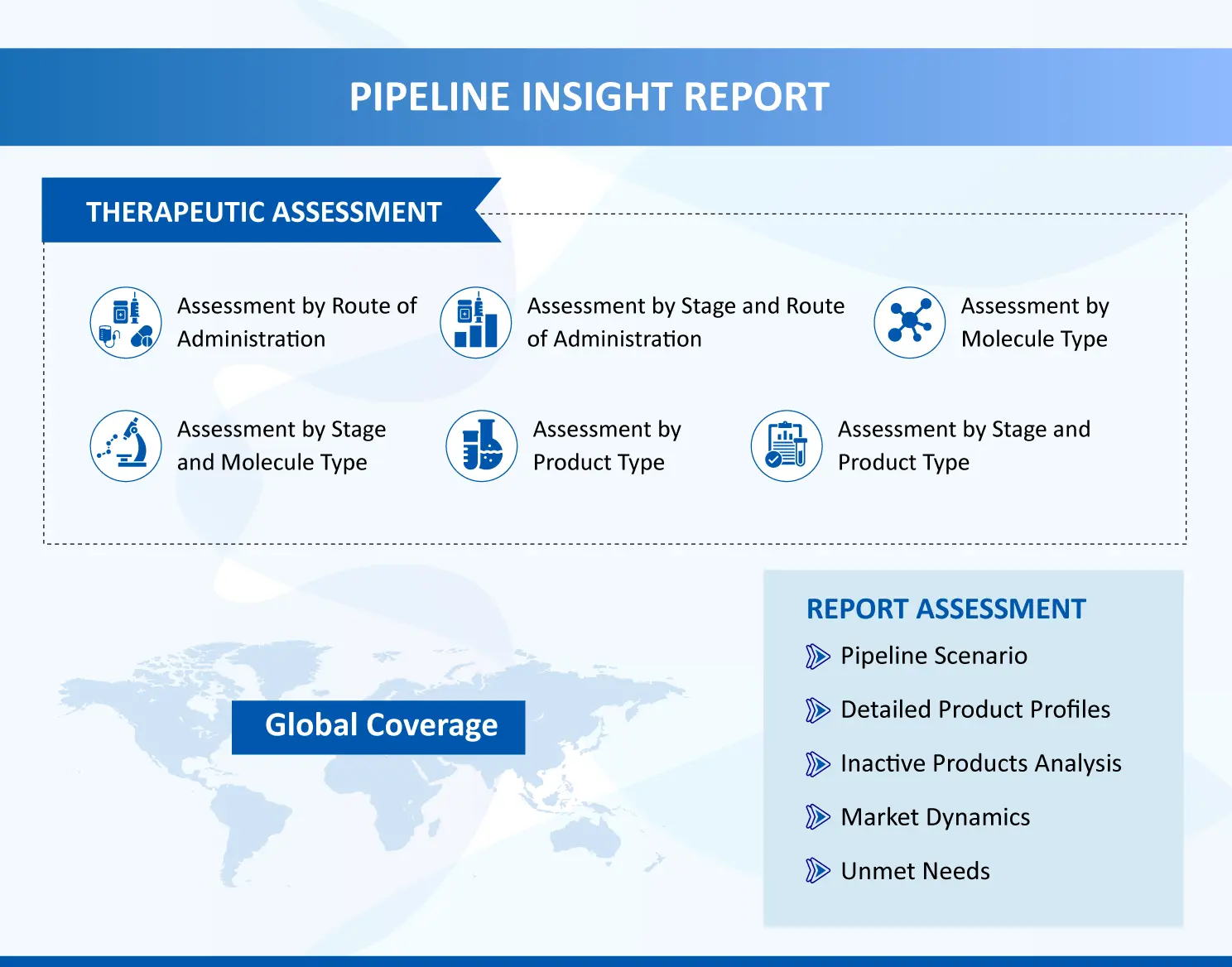Click the Pipeline Insight Report title
Screen dimensions: 1232x967
[589, 97]
